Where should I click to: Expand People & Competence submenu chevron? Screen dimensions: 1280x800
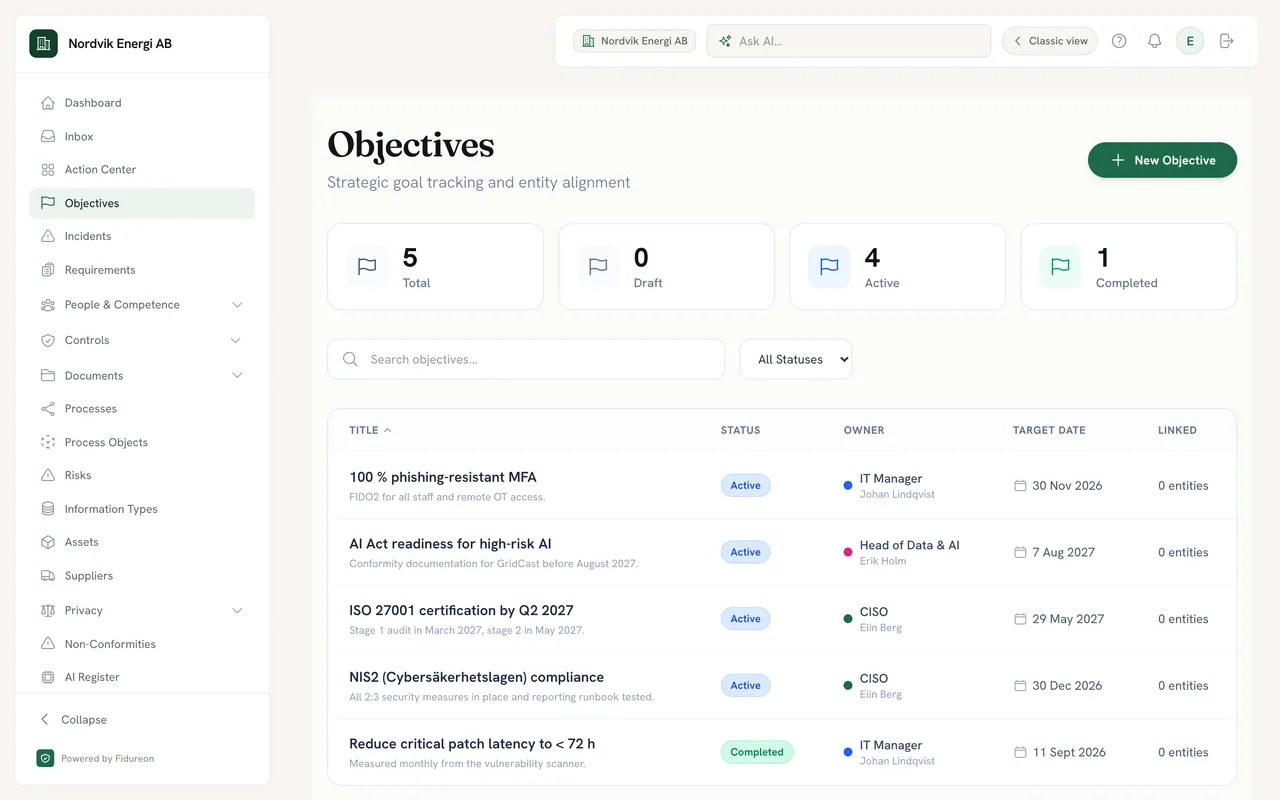tap(237, 305)
